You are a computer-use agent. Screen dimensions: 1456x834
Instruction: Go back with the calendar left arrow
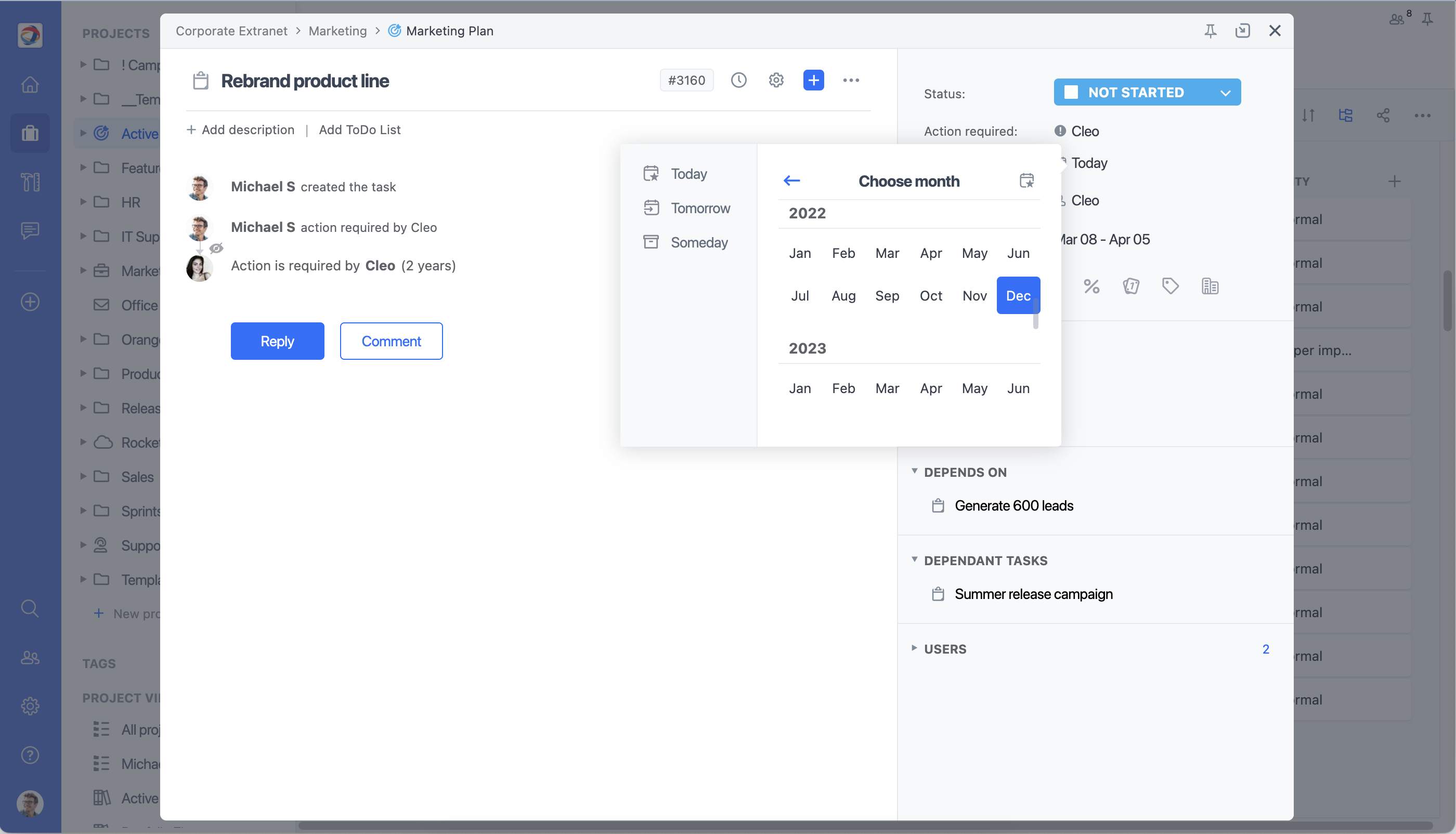click(791, 180)
